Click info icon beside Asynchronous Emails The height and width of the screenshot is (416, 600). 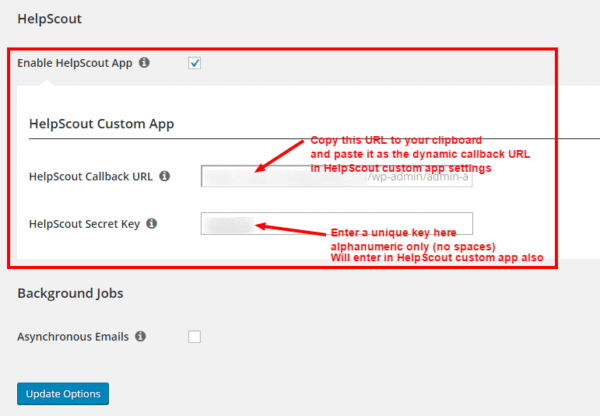point(140,336)
